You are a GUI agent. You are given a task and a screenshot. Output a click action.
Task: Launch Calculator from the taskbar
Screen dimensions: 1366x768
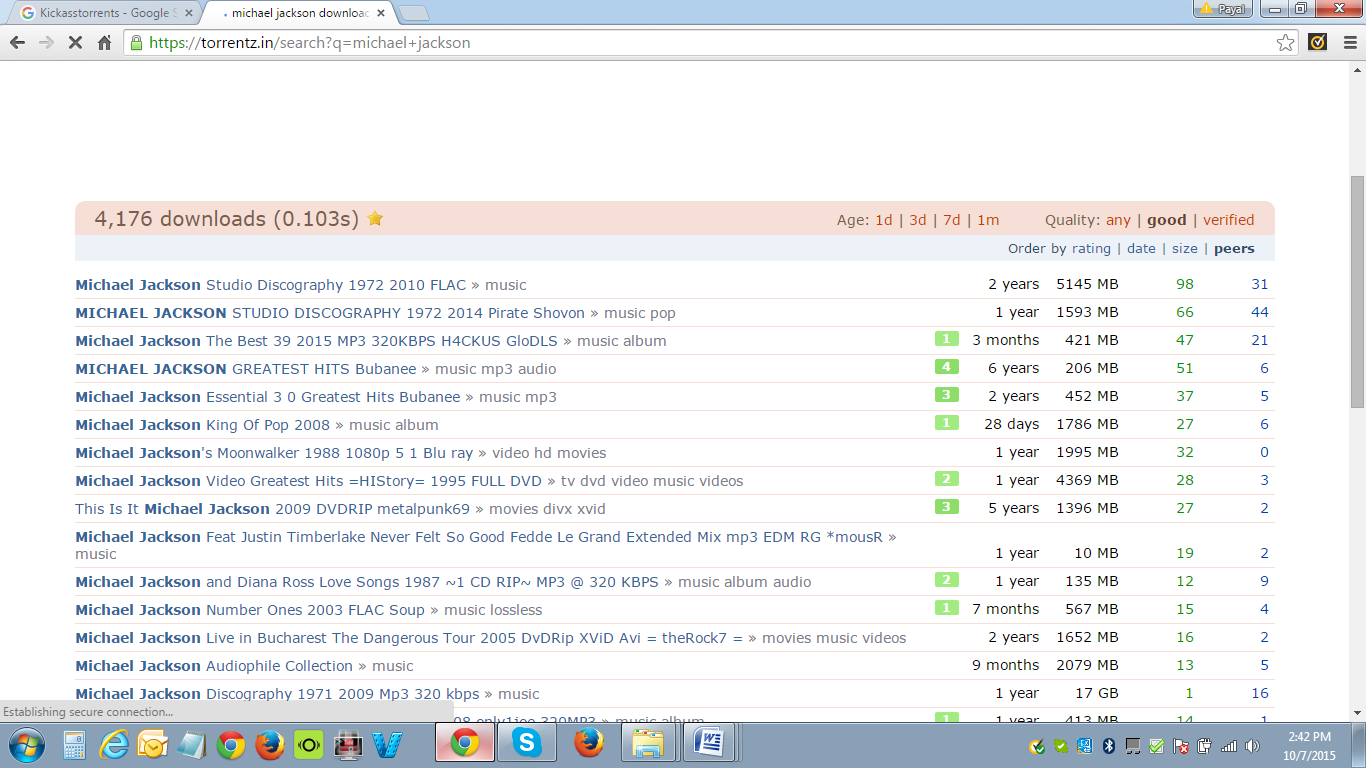74,745
